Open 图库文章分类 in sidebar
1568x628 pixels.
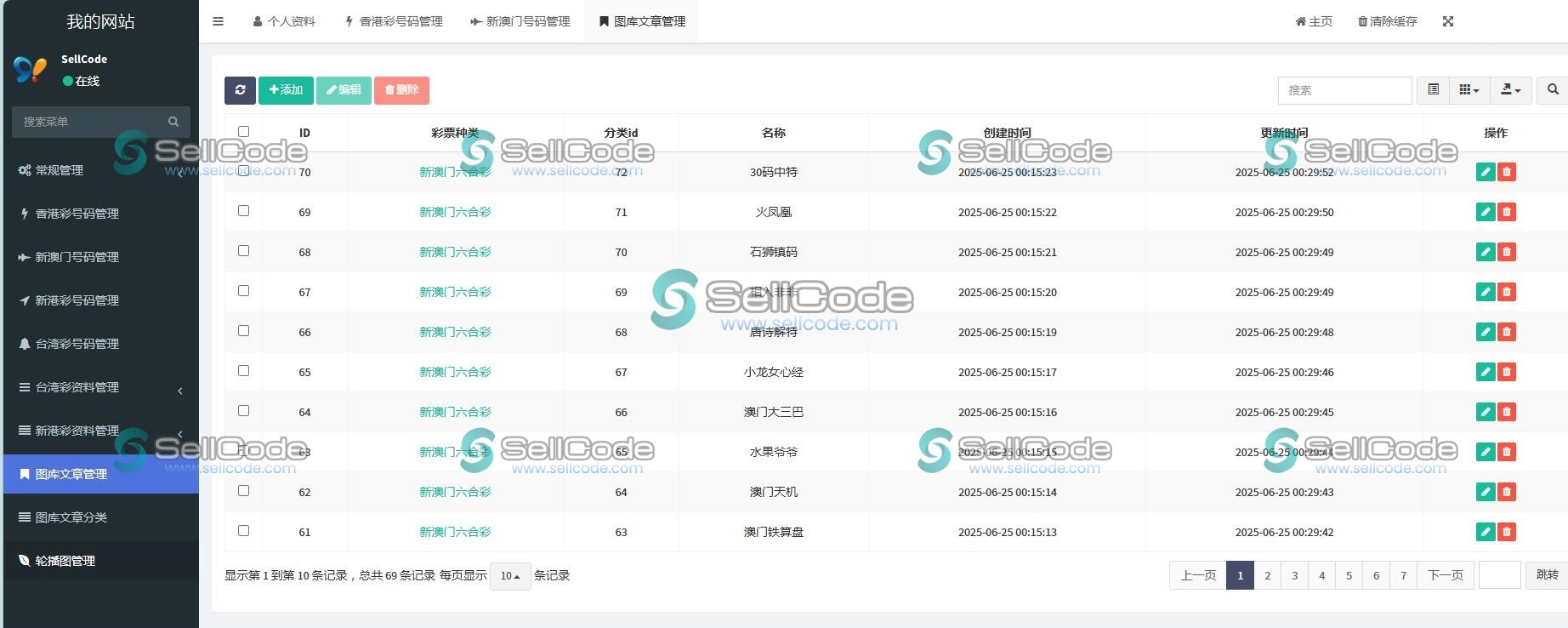click(101, 517)
